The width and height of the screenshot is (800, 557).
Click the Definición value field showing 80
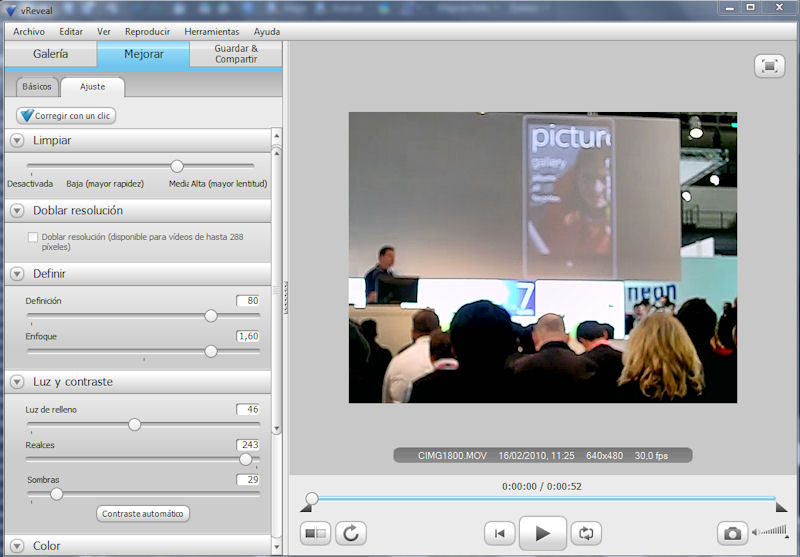click(x=248, y=300)
